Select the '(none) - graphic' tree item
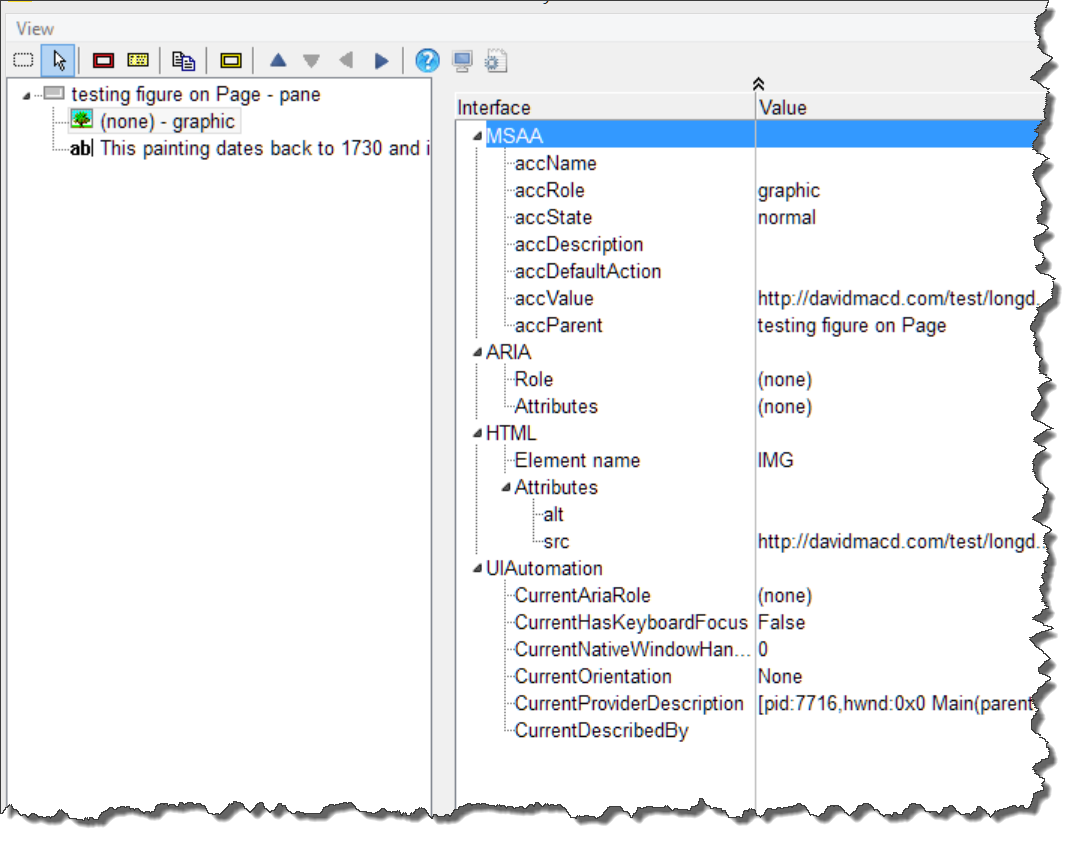This screenshot has width=1076, height=844. pos(167,122)
